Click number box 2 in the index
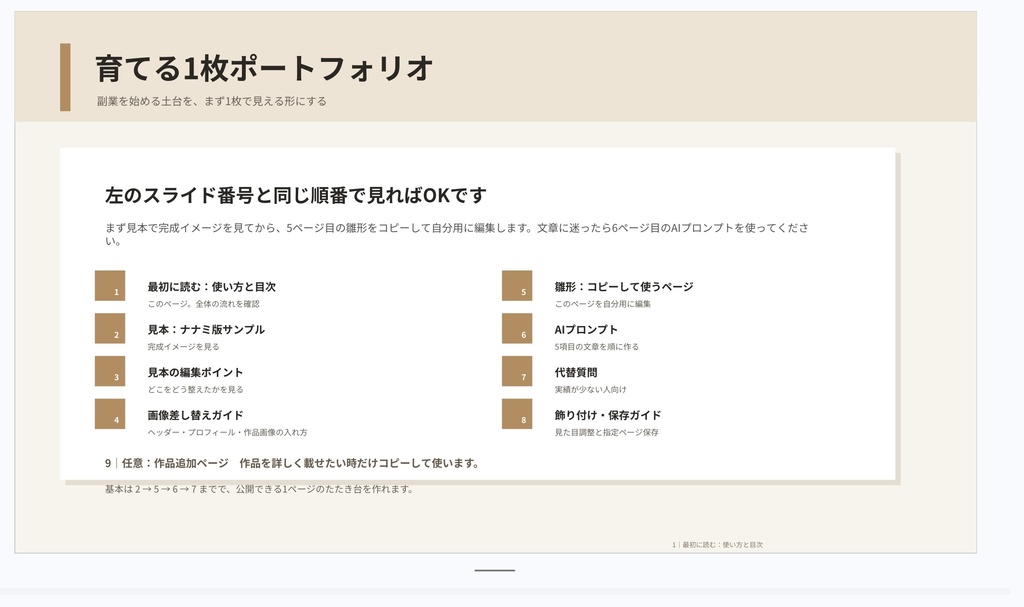 [x=110, y=328]
